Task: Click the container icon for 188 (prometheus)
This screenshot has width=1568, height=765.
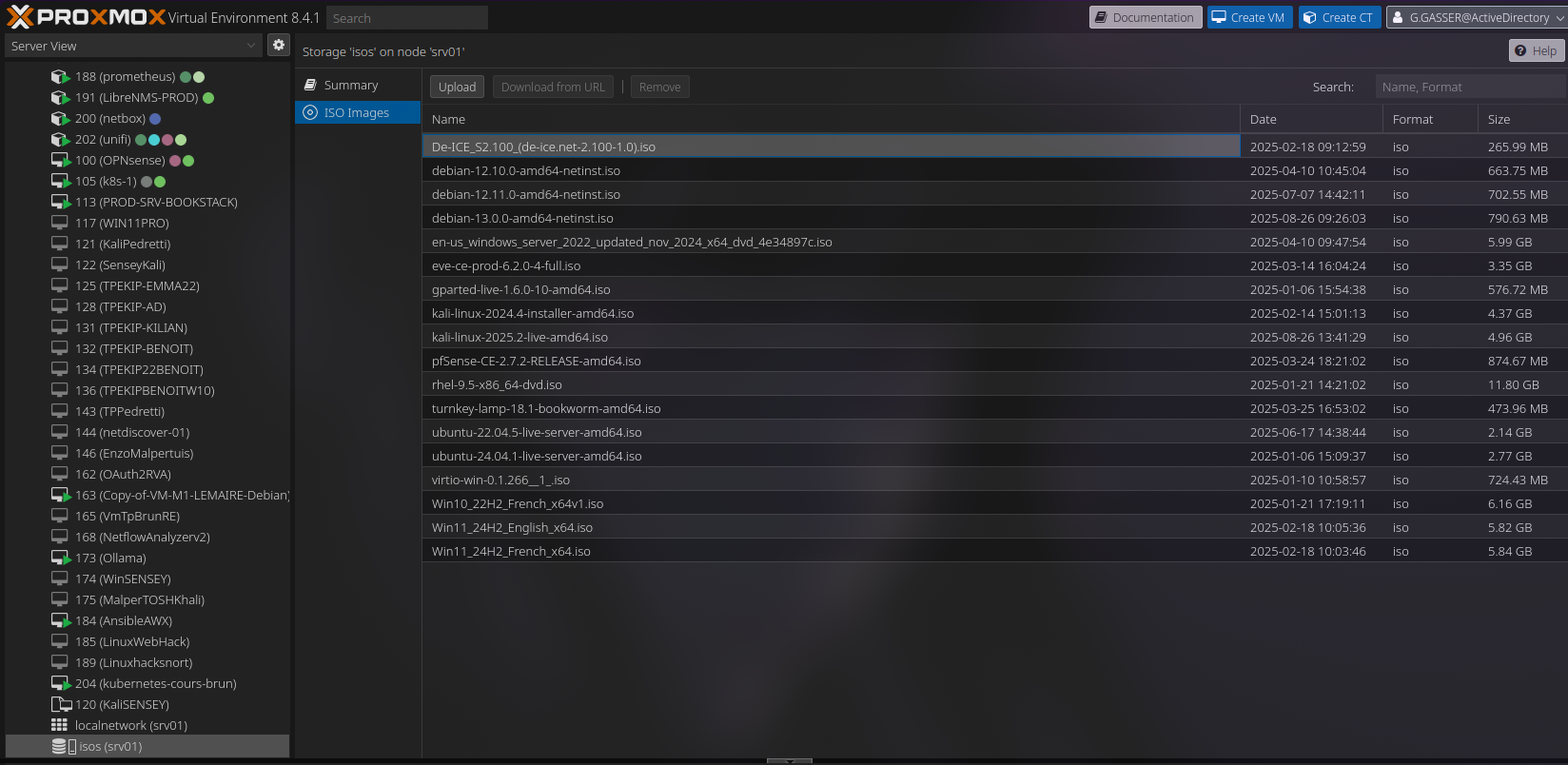Action: (x=60, y=77)
